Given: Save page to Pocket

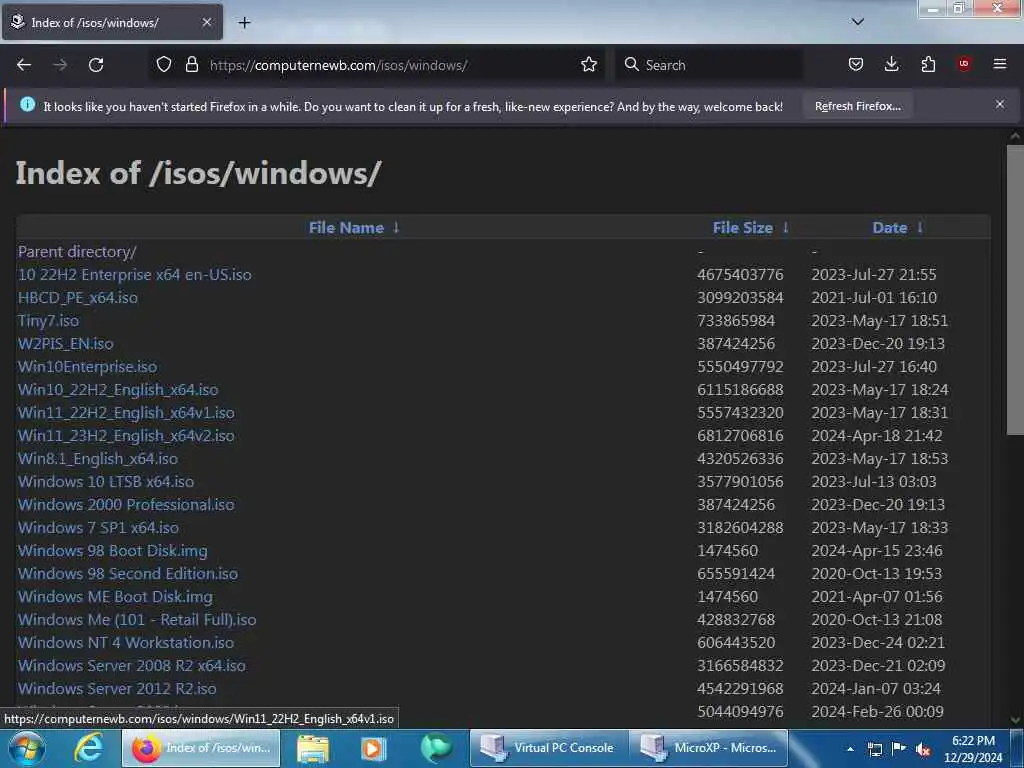Looking at the screenshot, I should point(856,64).
